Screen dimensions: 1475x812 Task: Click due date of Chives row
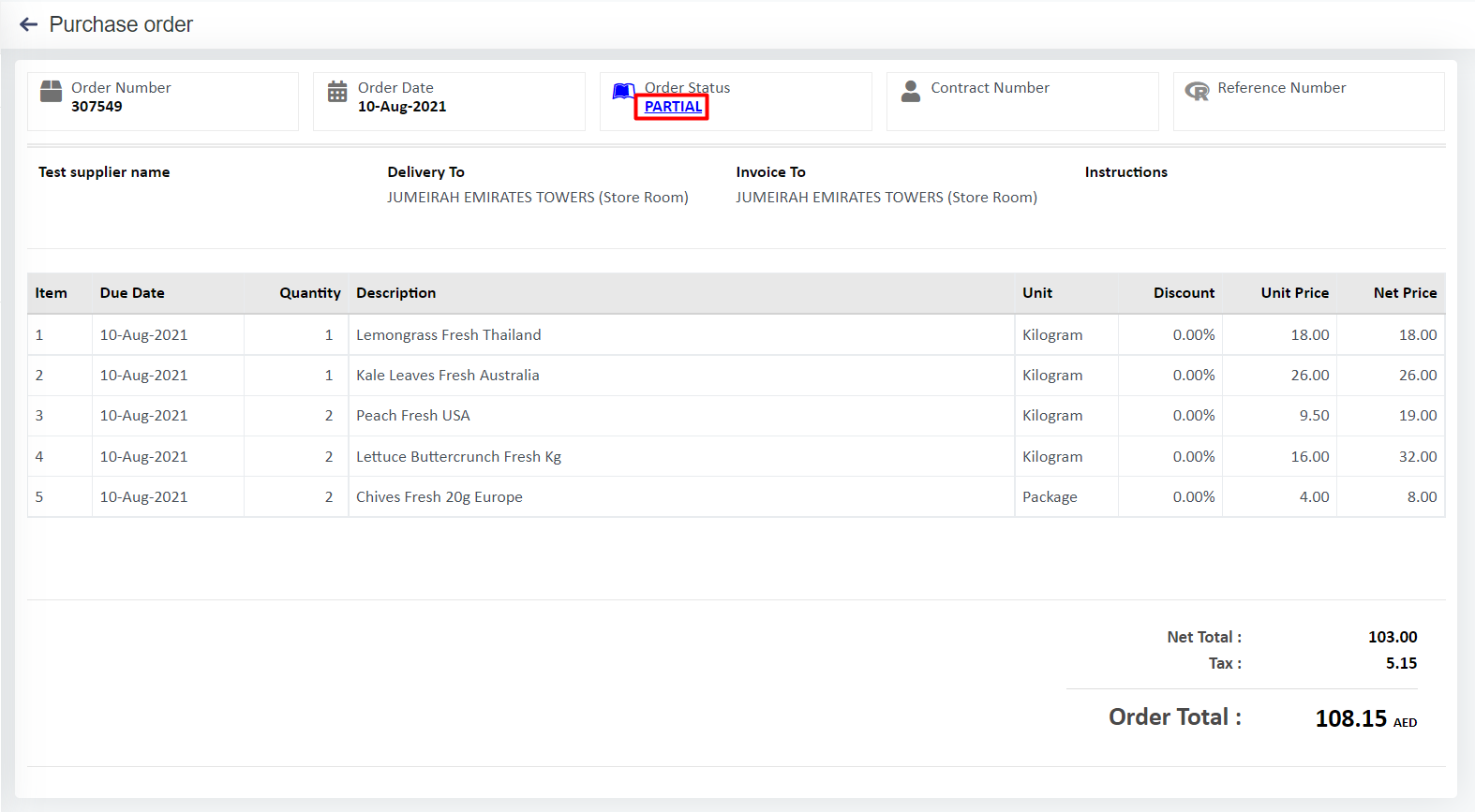[143, 497]
